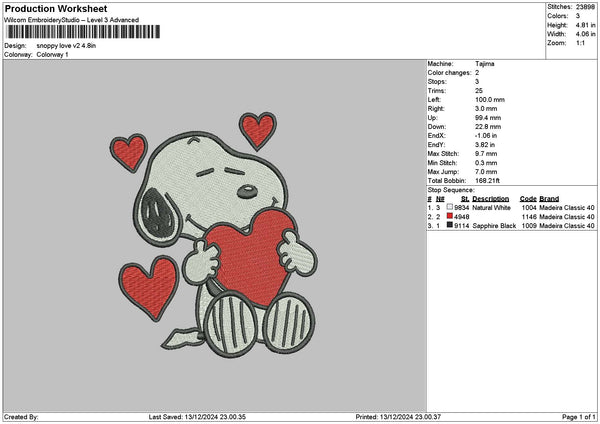Image resolution: width=600 pixels, height=424 pixels.
Task: Click the barcode under the worksheet title
Action: (83, 32)
